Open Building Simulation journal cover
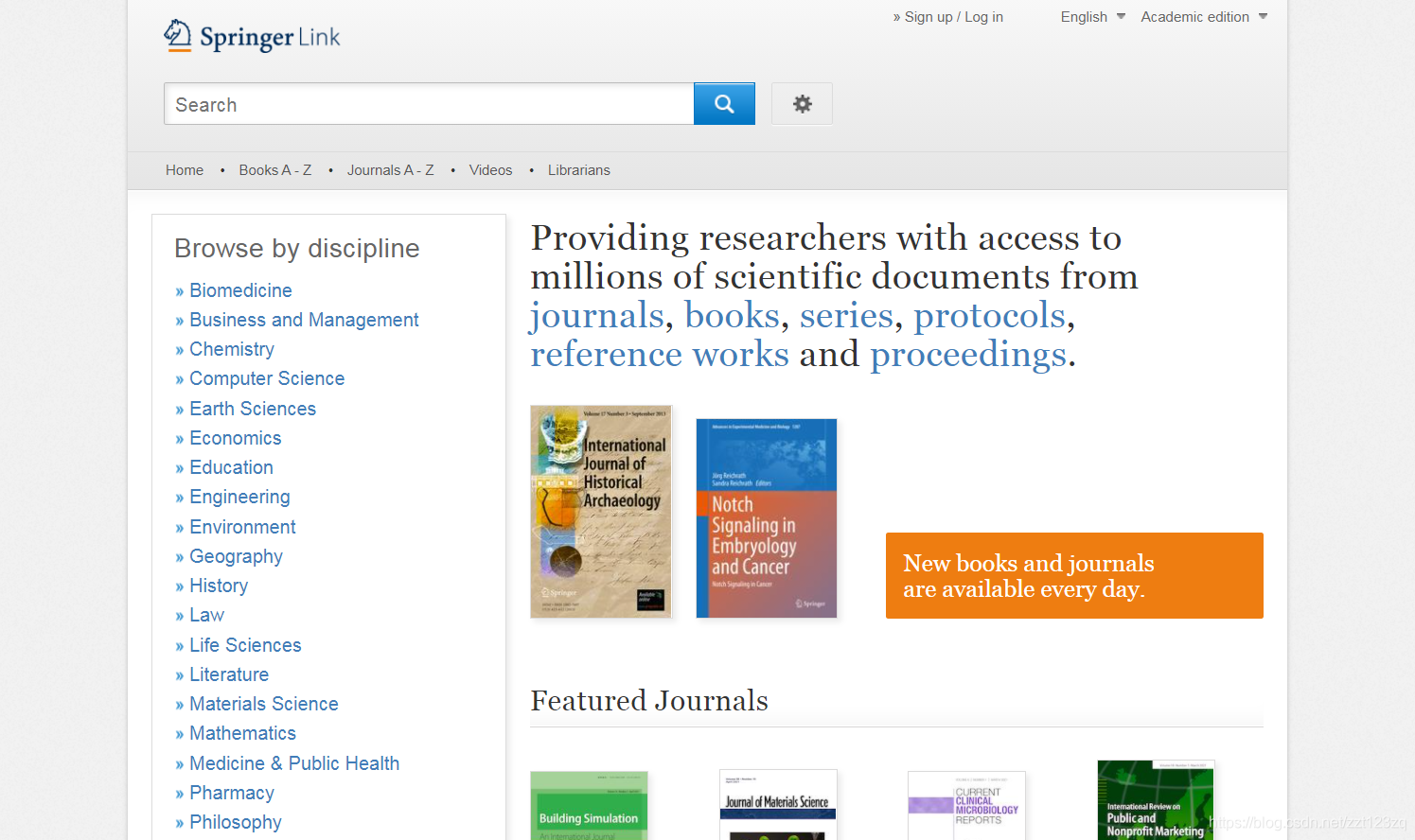The width and height of the screenshot is (1415, 840). tap(589, 805)
